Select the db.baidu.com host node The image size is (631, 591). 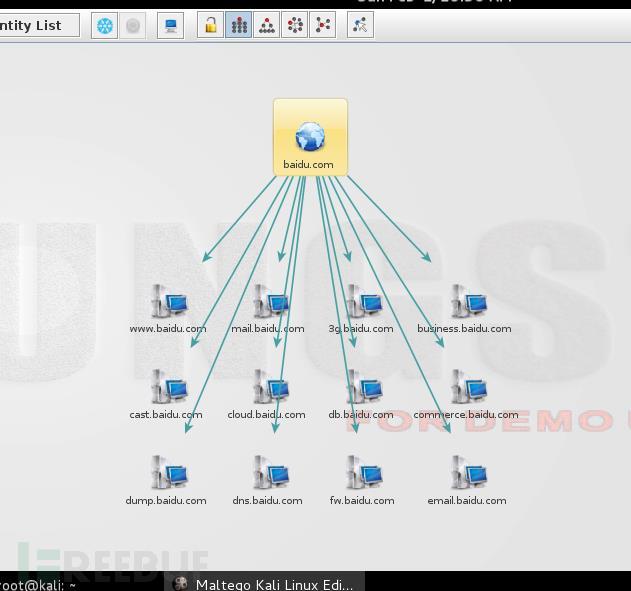click(x=361, y=395)
